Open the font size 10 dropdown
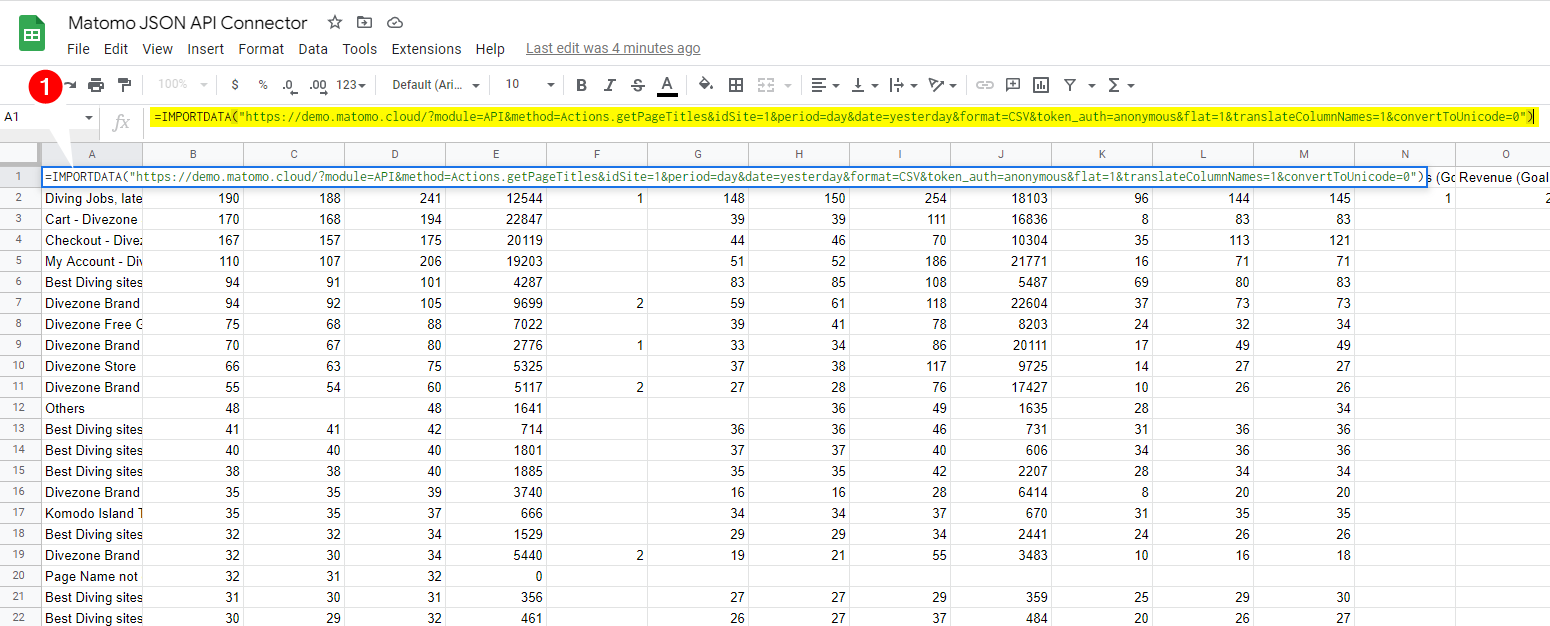Screen dimensions: 1550x626 click(x=529, y=85)
